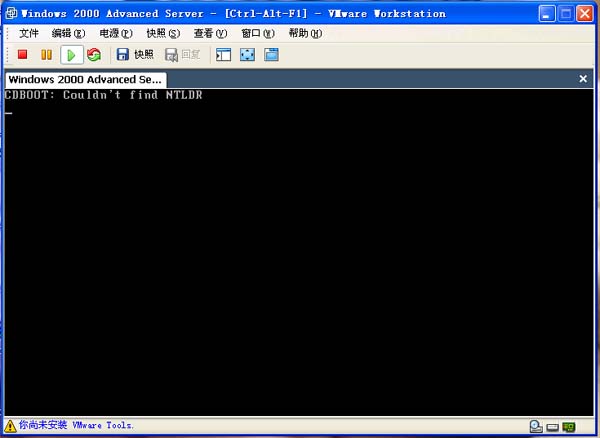The height and width of the screenshot is (438, 600).
Task: Minimize the VMware Workstation window
Action: click(547, 14)
